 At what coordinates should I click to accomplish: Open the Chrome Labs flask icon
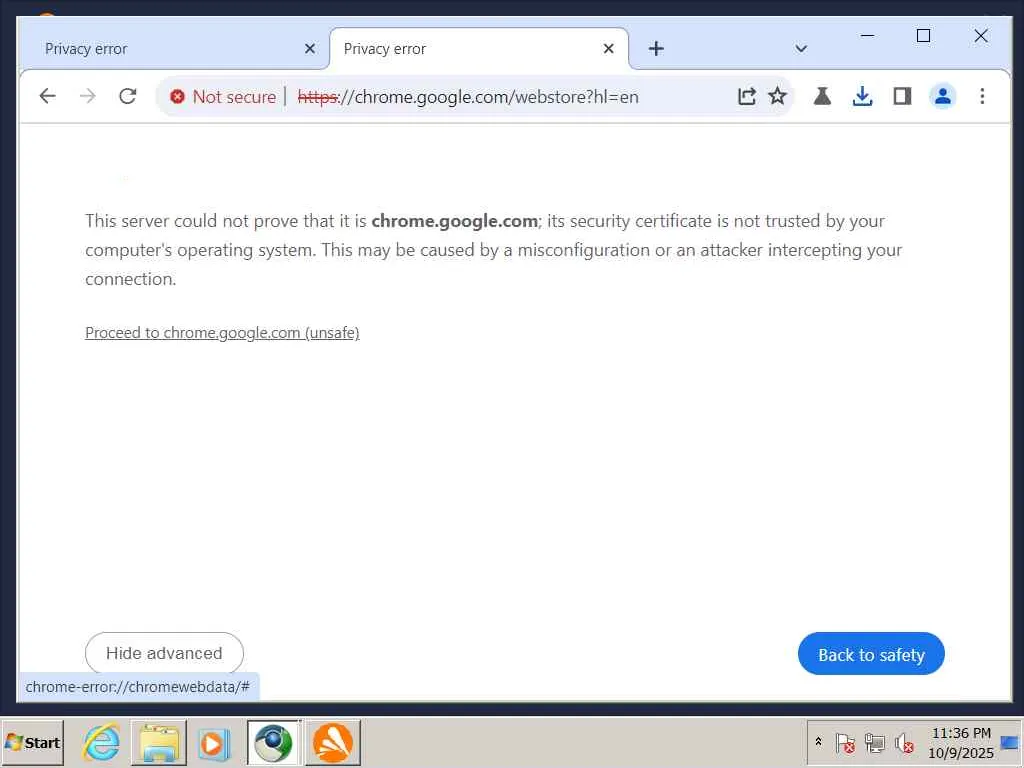(822, 97)
